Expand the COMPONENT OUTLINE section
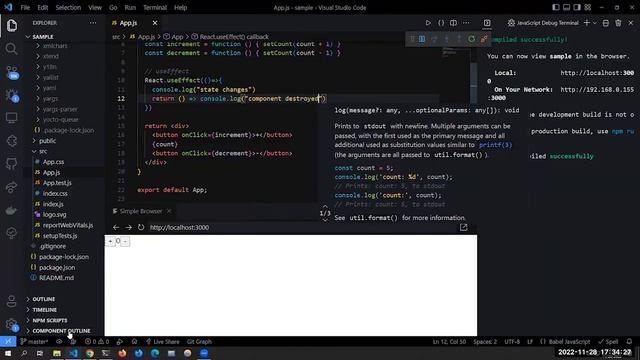 click(x=61, y=331)
